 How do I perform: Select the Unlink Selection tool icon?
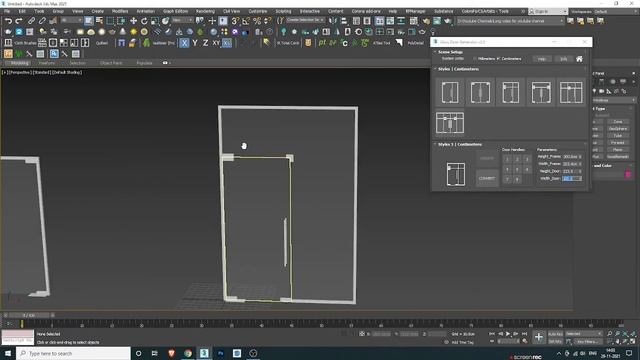click(x=42, y=20)
